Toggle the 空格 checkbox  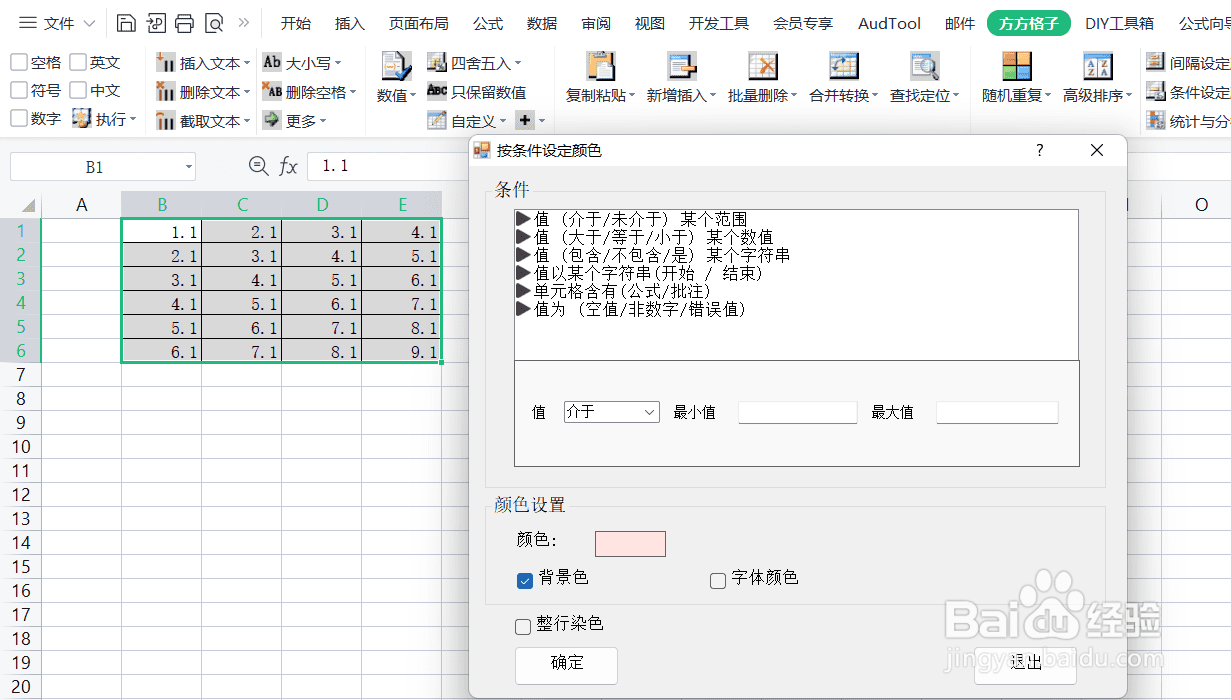pos(19,62)
